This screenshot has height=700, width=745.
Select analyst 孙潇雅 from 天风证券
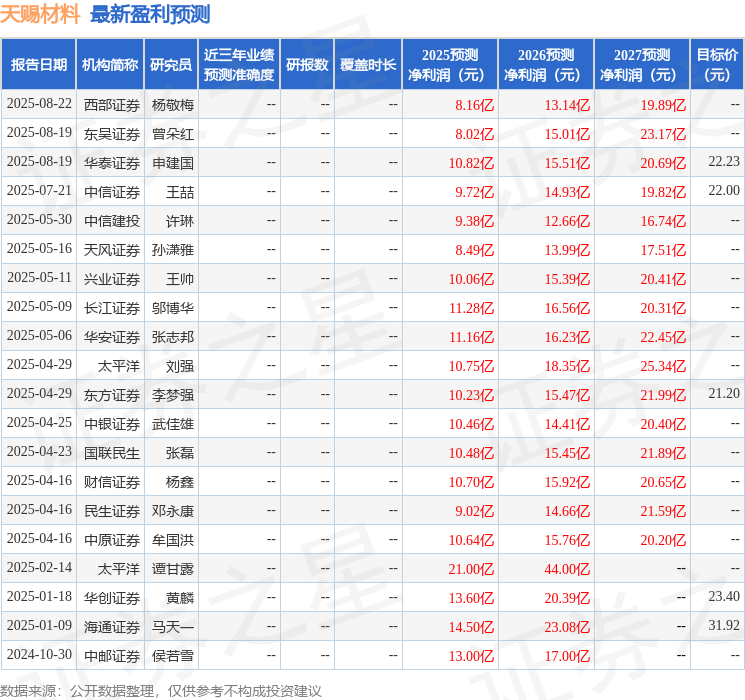coord(172,249)
